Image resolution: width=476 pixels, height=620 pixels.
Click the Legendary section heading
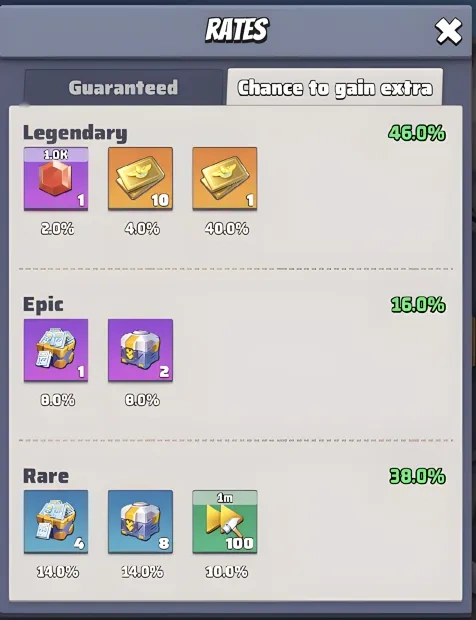[x=75, y=133]
